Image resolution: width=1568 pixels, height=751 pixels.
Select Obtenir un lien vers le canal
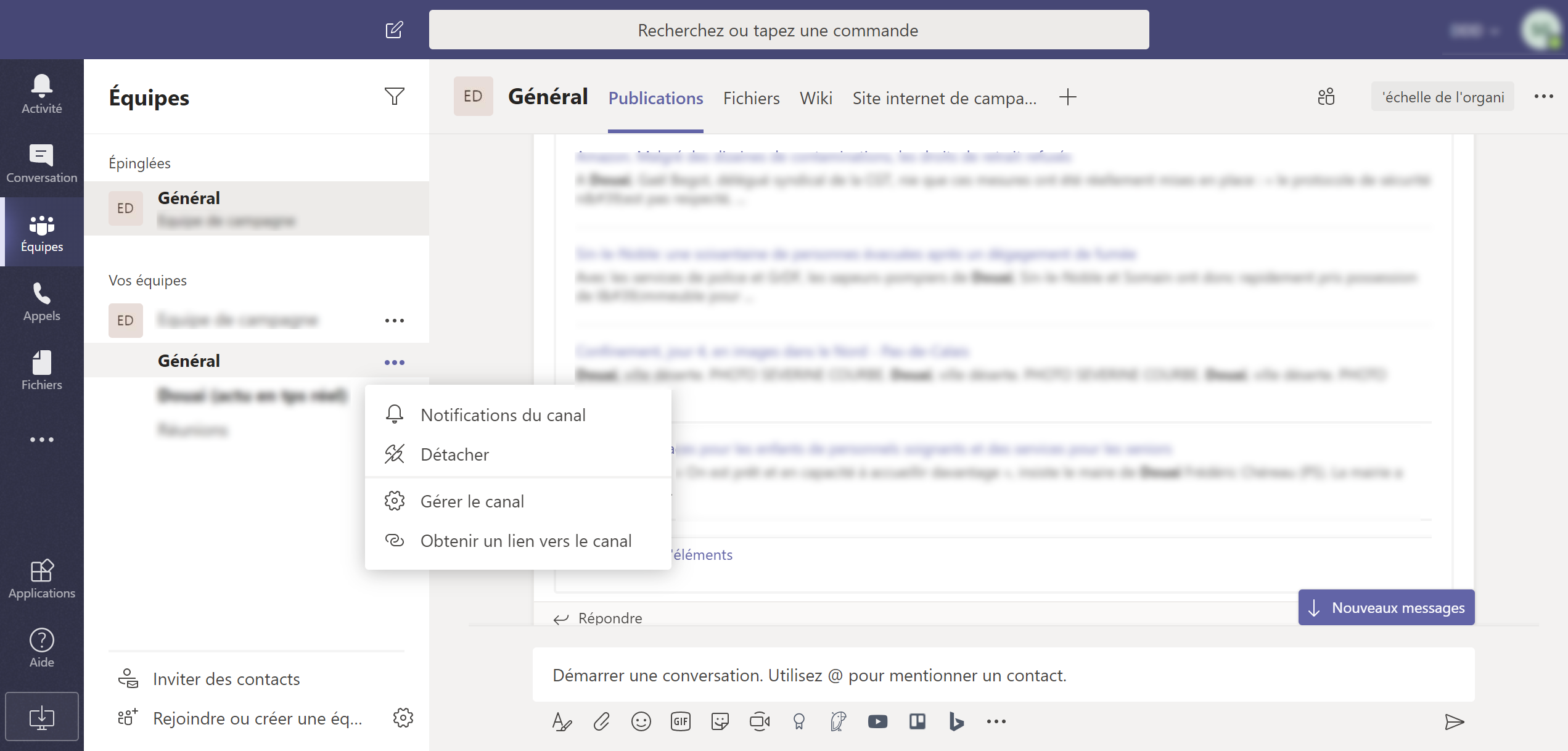(518, 541)
